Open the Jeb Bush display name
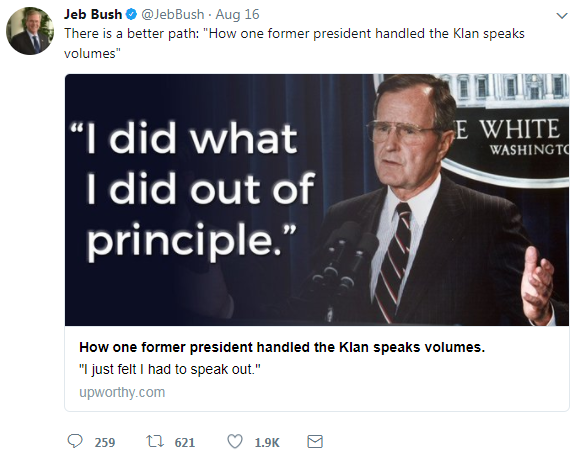Viewport: 580px width, 453px height. point(93,14)
